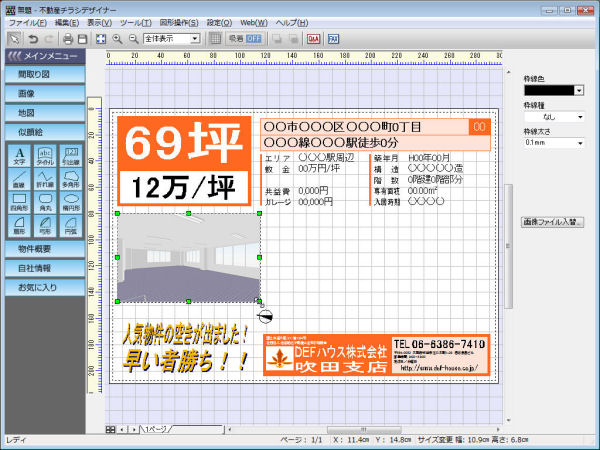600x450 pixels.
Task: Toggle the 吸着 snap OFF switch
Action: click(x=243, y=38)
